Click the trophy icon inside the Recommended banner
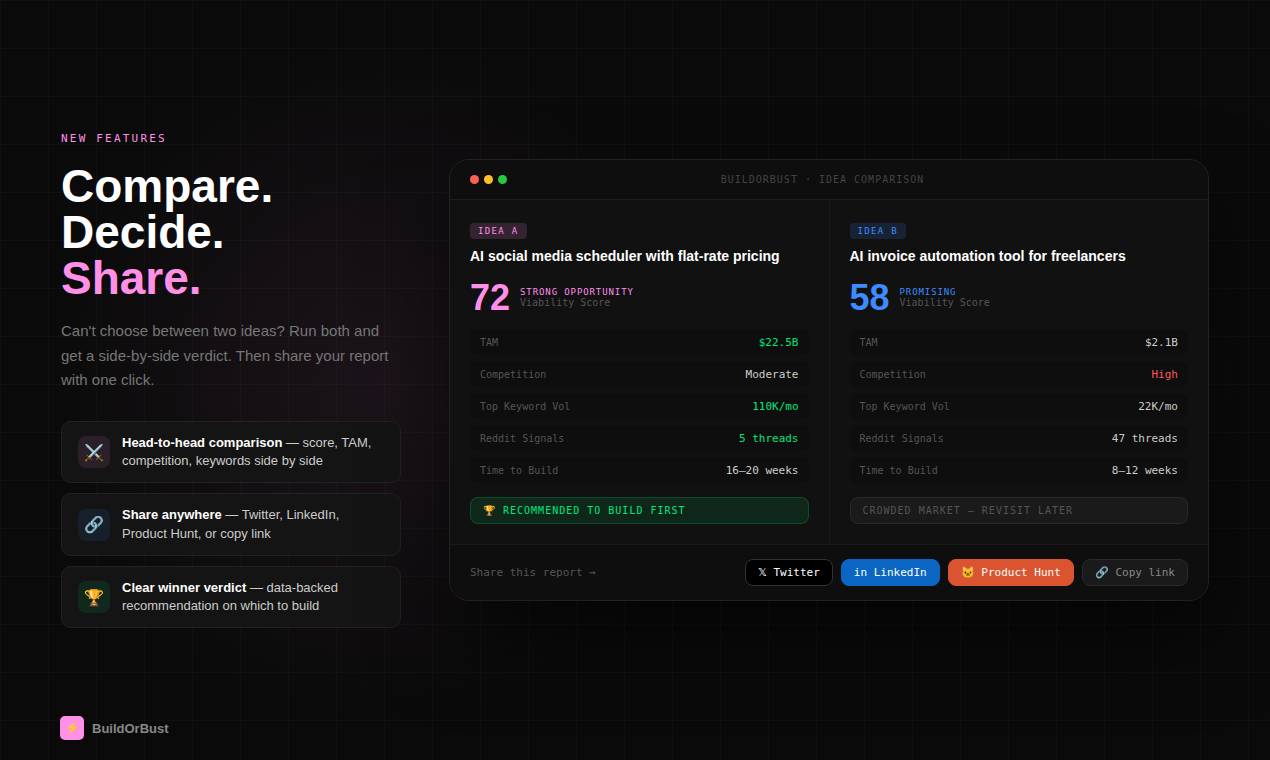1270x760 pixels. tap(489, 510)
